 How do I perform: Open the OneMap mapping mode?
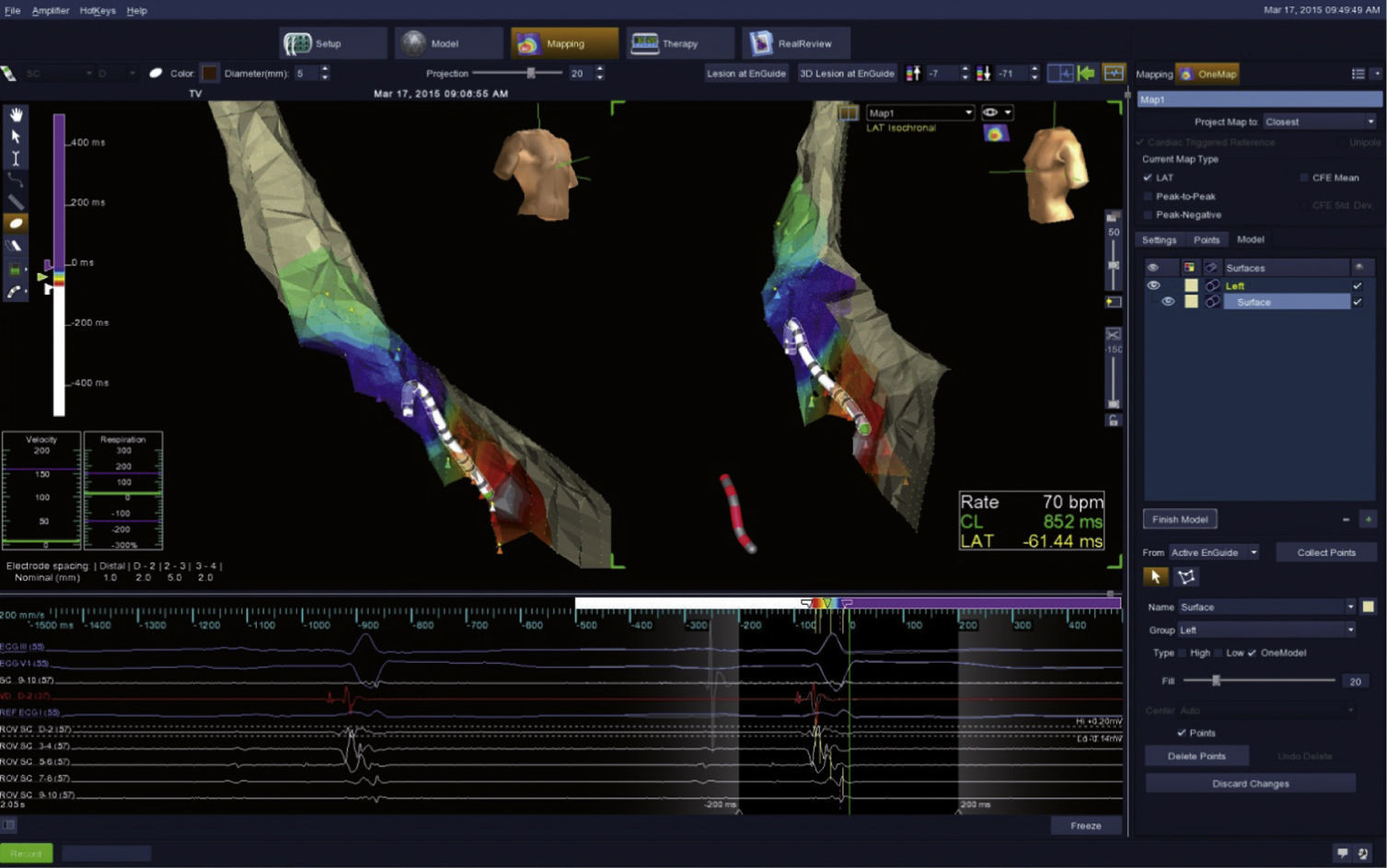[1208, 74]
